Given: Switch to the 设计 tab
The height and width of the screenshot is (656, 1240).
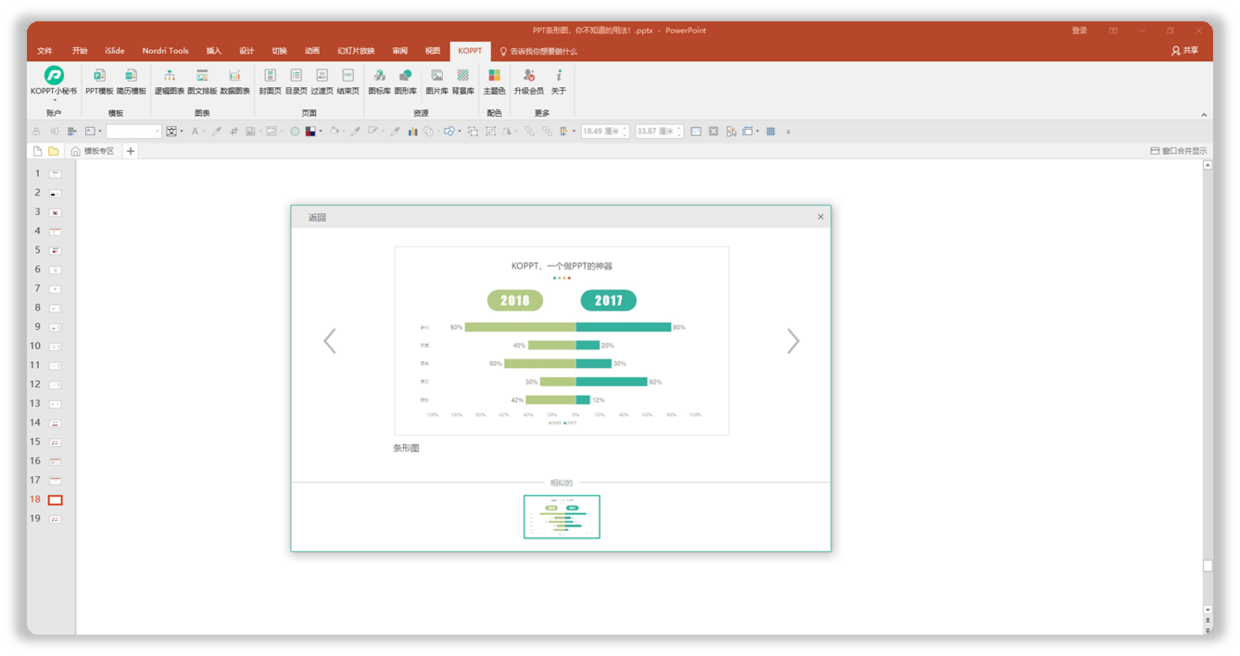Looking at the screenshot, I should click(247, 51).
